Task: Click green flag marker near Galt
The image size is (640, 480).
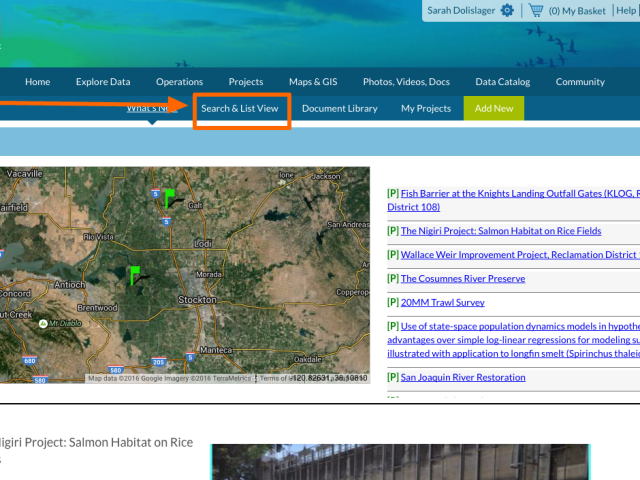Action: point(169,198)
